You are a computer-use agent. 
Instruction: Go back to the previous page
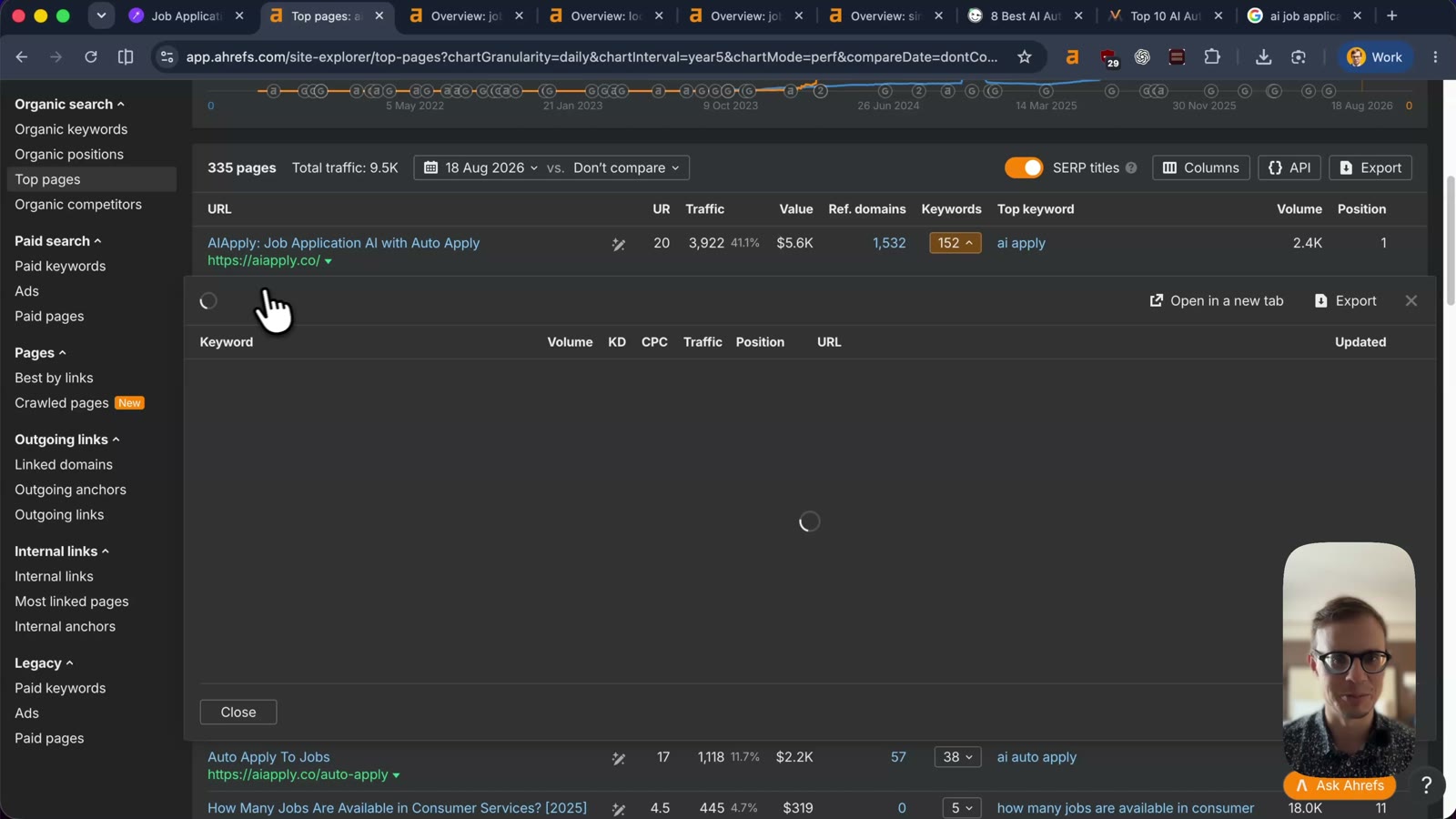pyautogui.click(x=22, y=57)
